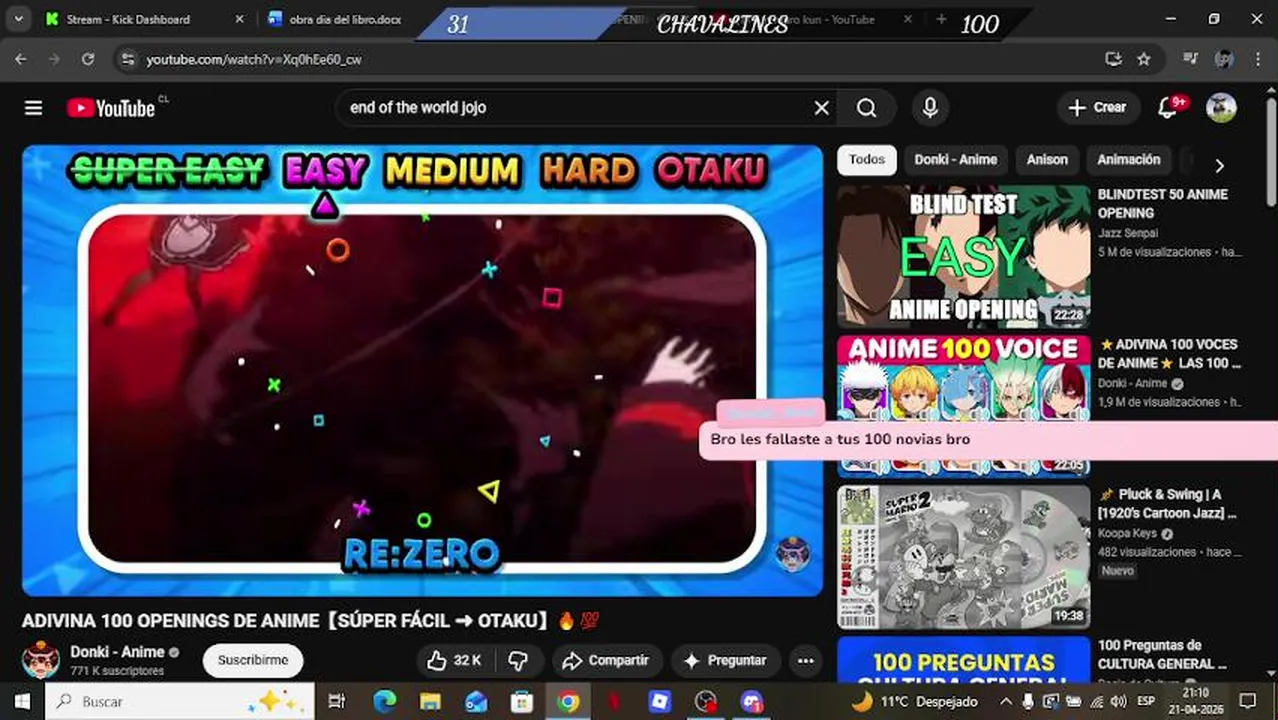Open the YouTube hamburger guide menu
Viewport: 1278px width, 720px height.
coord(34,108)
